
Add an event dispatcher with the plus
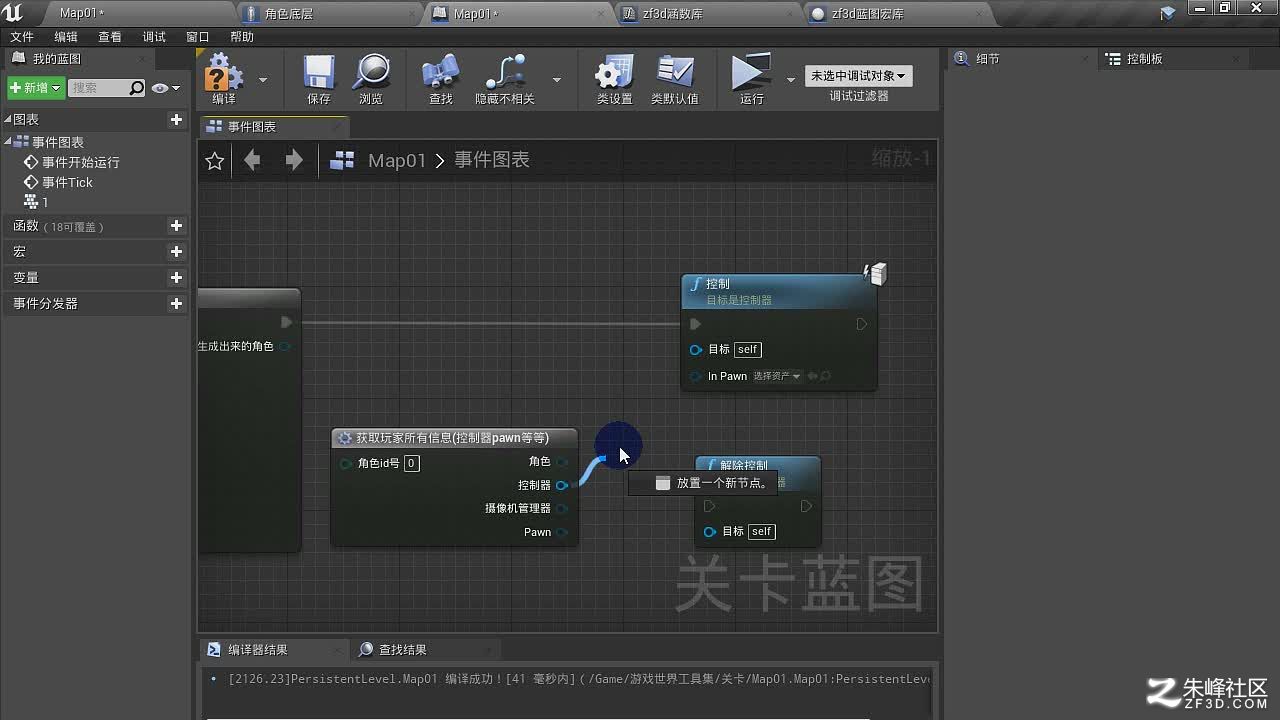pos(176,303)
